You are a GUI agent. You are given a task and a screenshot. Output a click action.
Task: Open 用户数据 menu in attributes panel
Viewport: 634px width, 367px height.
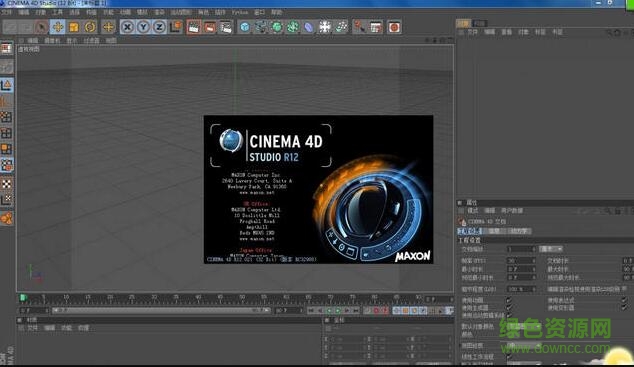point(512,211)
